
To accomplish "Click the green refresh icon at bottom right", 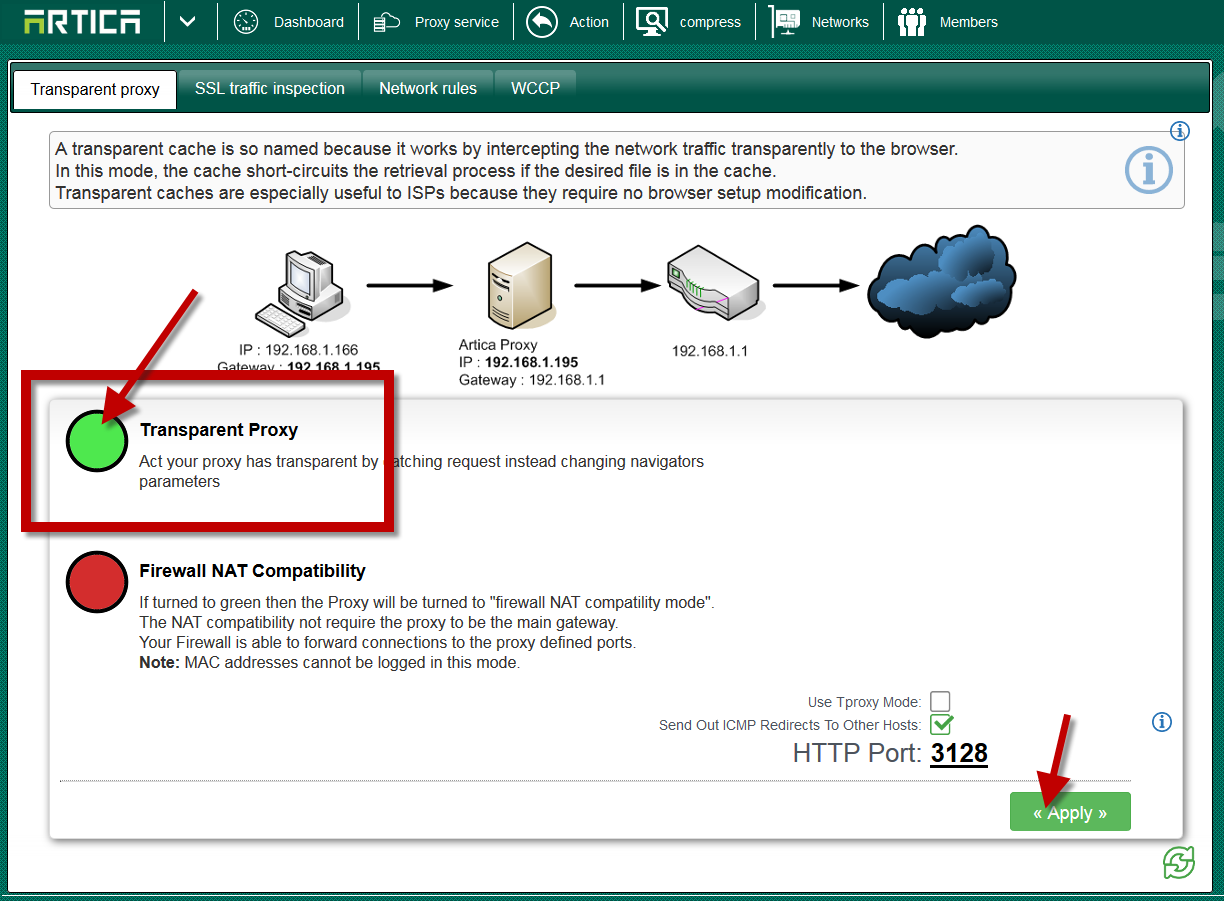I will coord(1179,862).
